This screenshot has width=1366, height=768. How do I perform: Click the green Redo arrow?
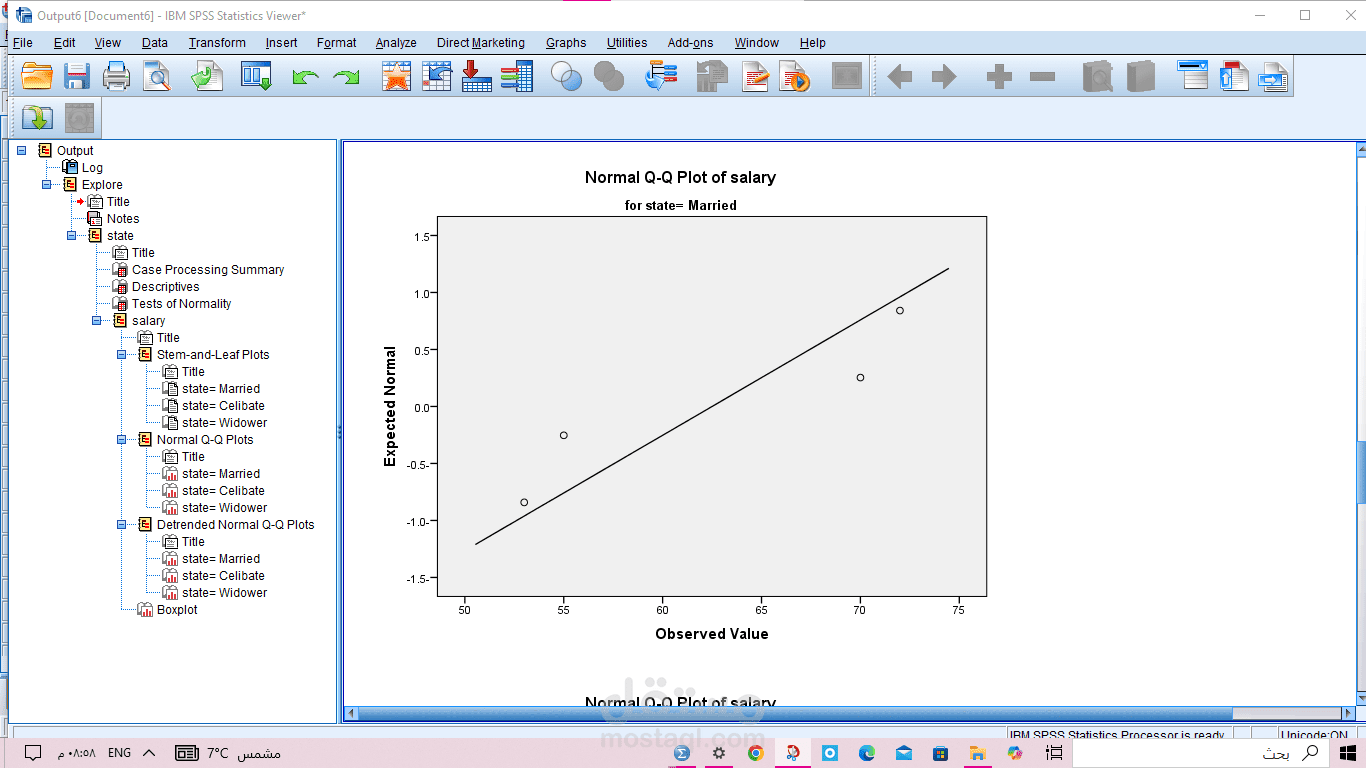(x=346, y=76)
